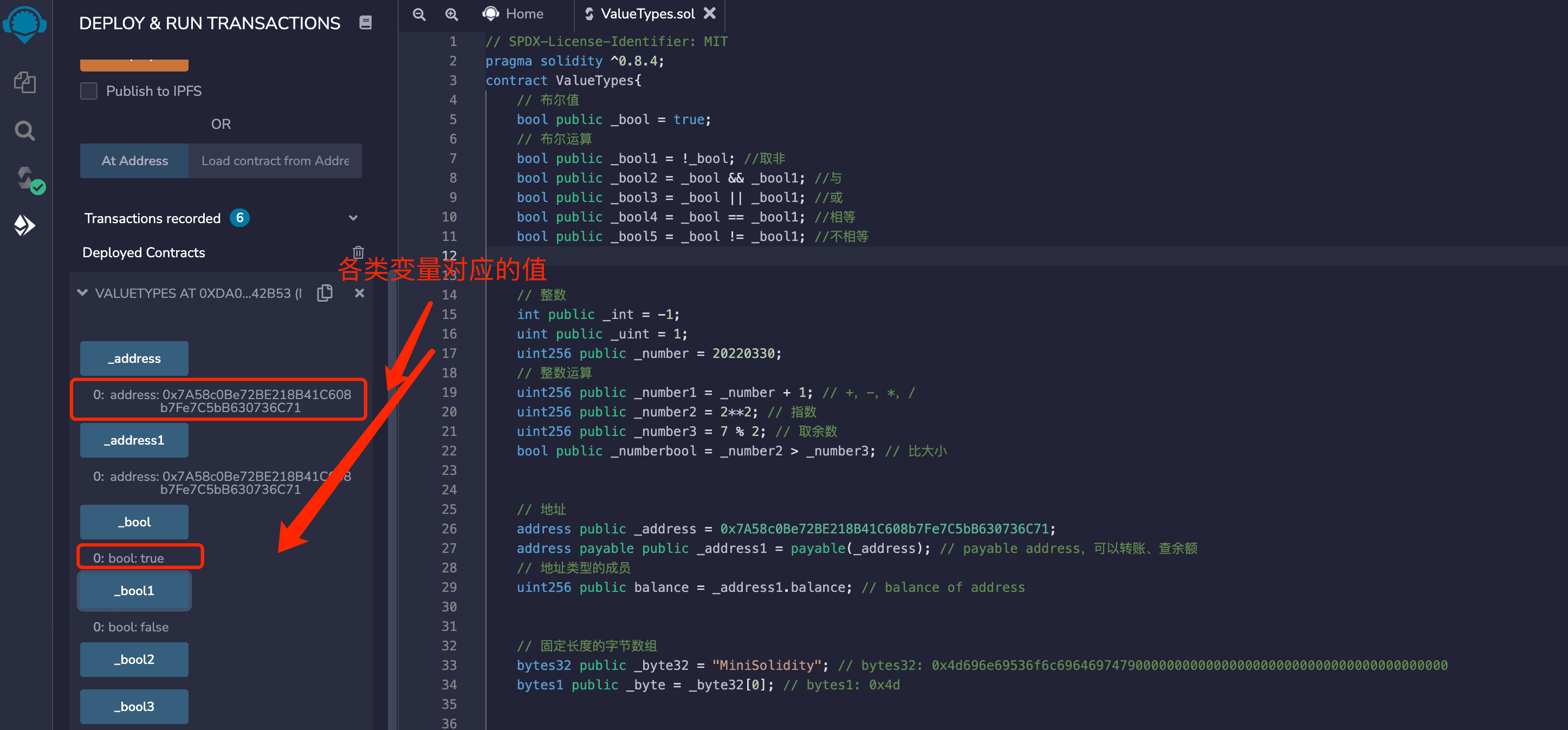The width and height of the screenshot is (1568, 730).
Task: Select the ValueTypes.sol editor tab
Action: [x=647, y=14]
